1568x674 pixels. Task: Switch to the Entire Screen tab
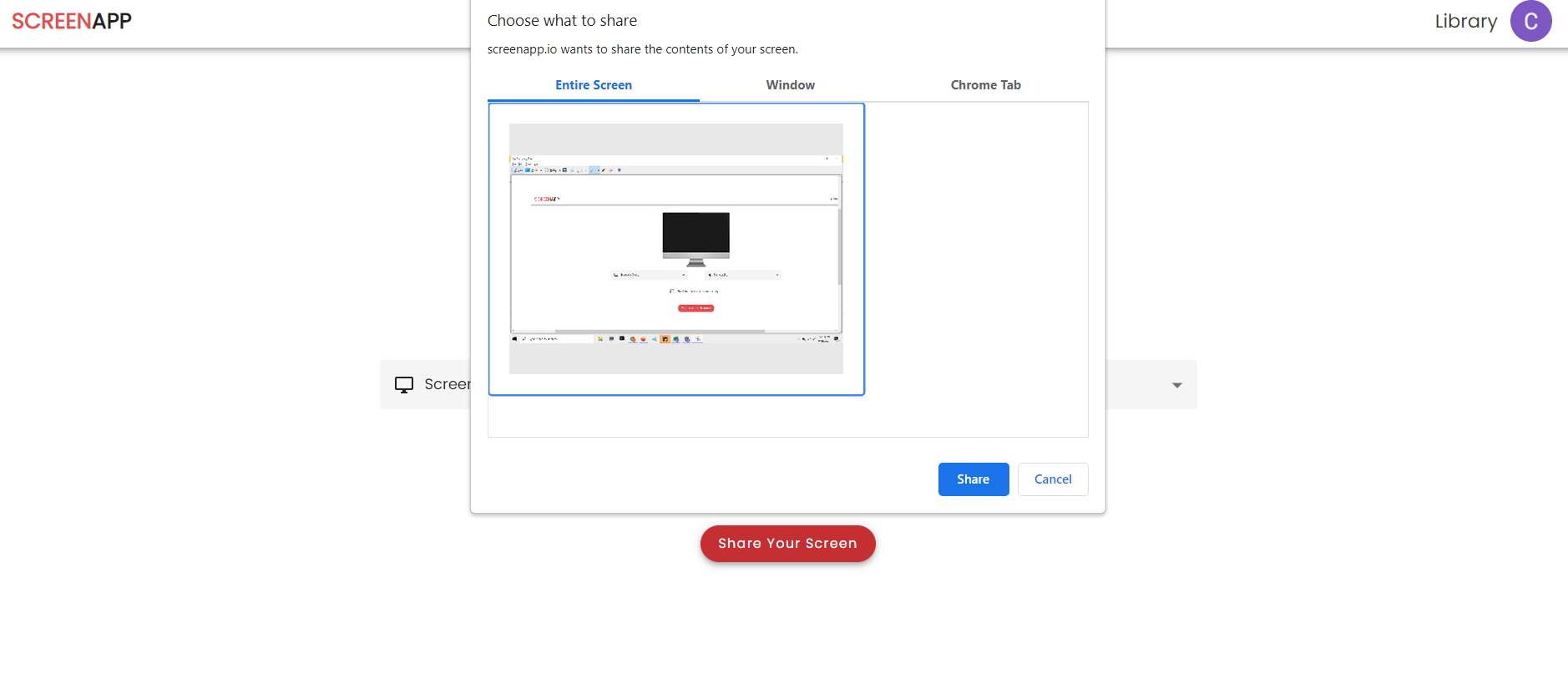pyautogui.click(x=593, y=85)
